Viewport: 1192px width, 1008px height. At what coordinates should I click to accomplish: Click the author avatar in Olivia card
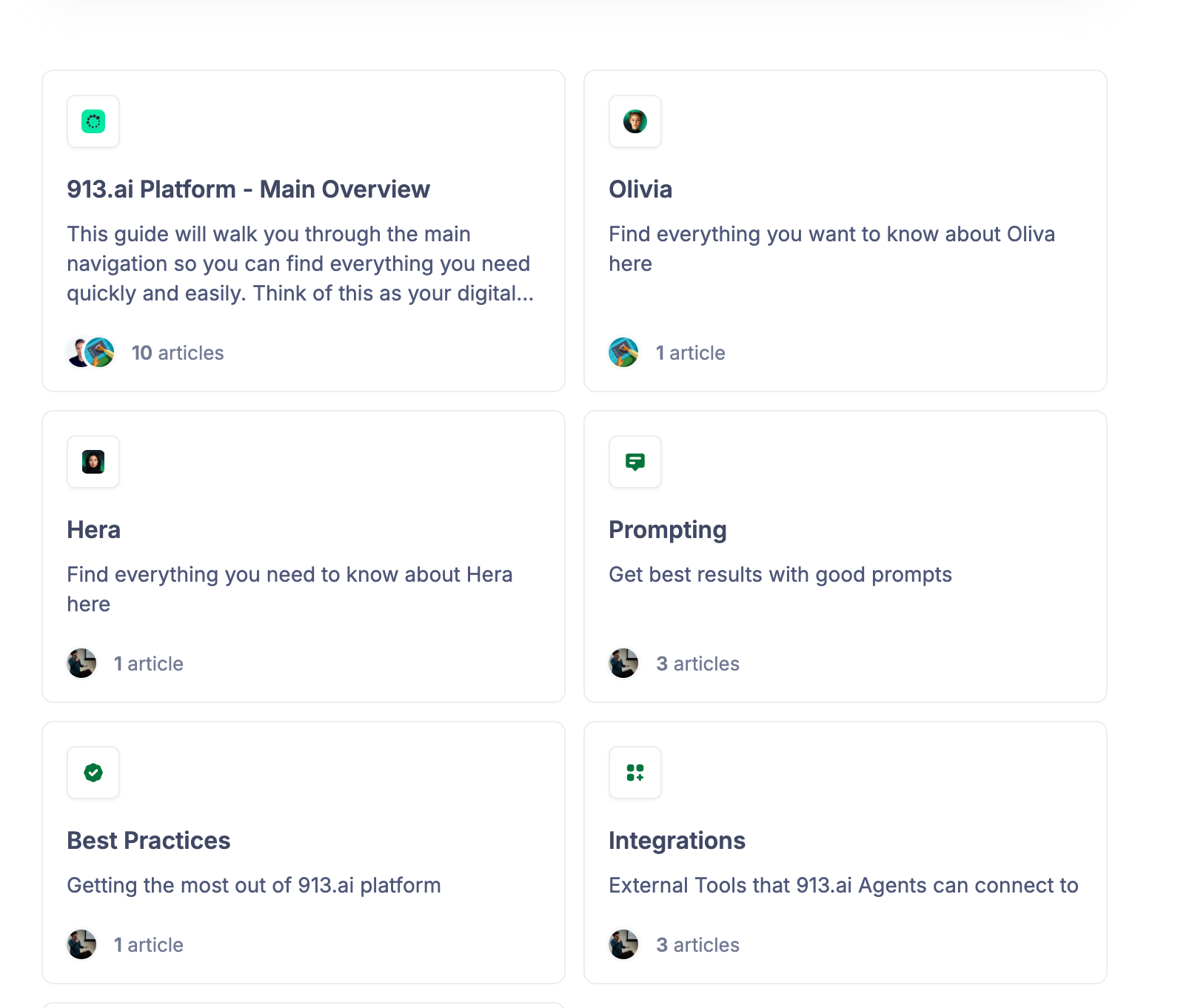623,352
